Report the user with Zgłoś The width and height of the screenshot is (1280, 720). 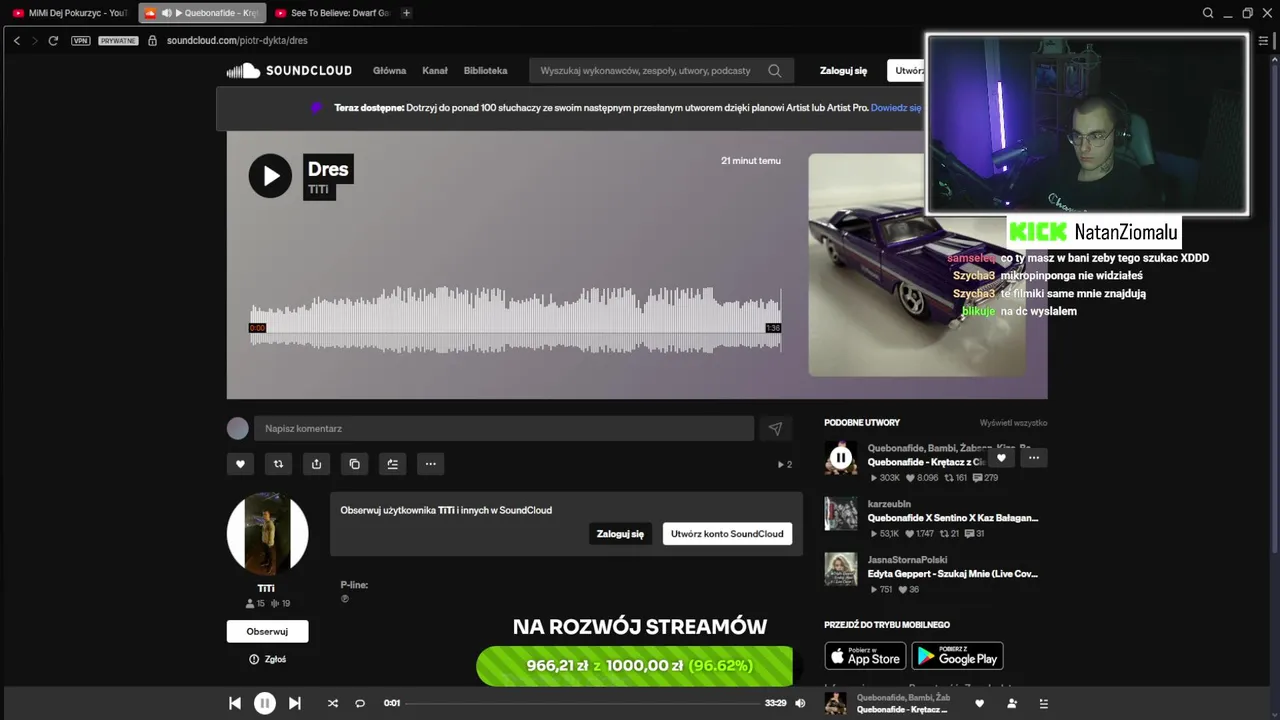pos(267,659)
